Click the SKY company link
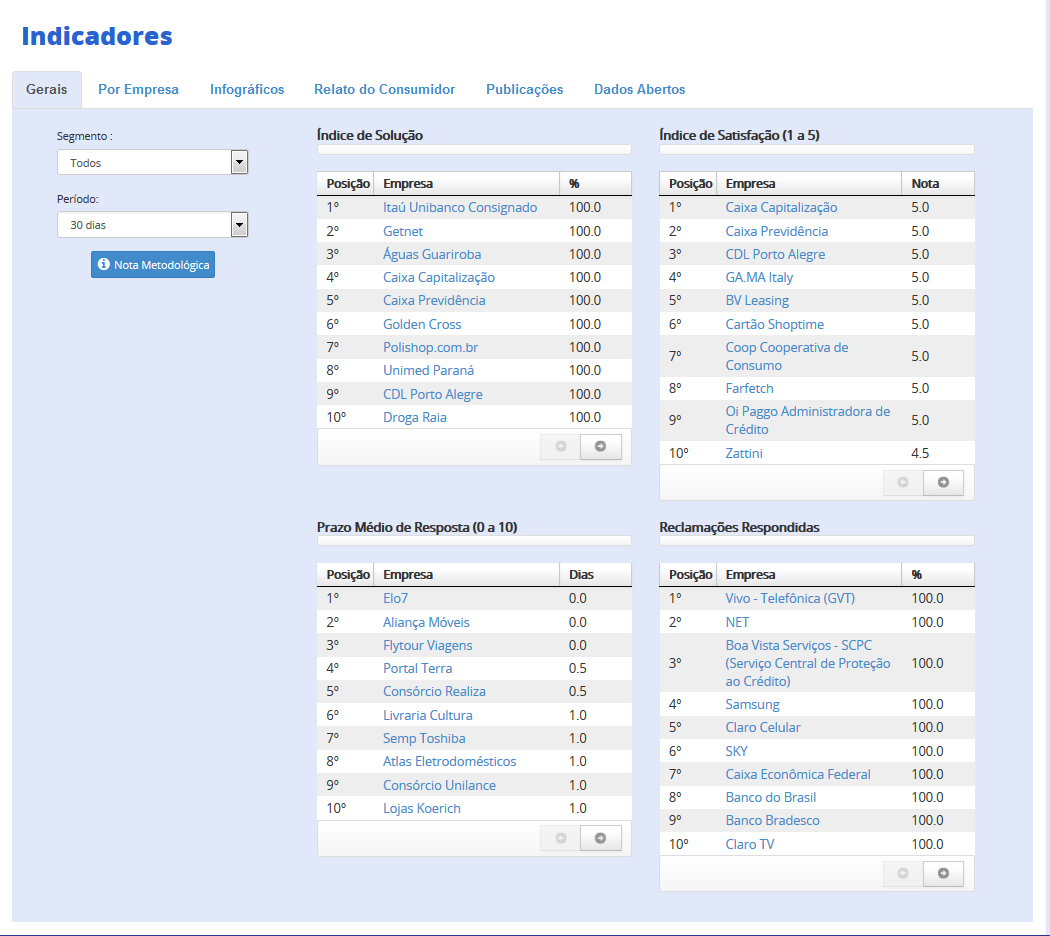Viewport: 1050px width, 936px height. pos(737,751)
